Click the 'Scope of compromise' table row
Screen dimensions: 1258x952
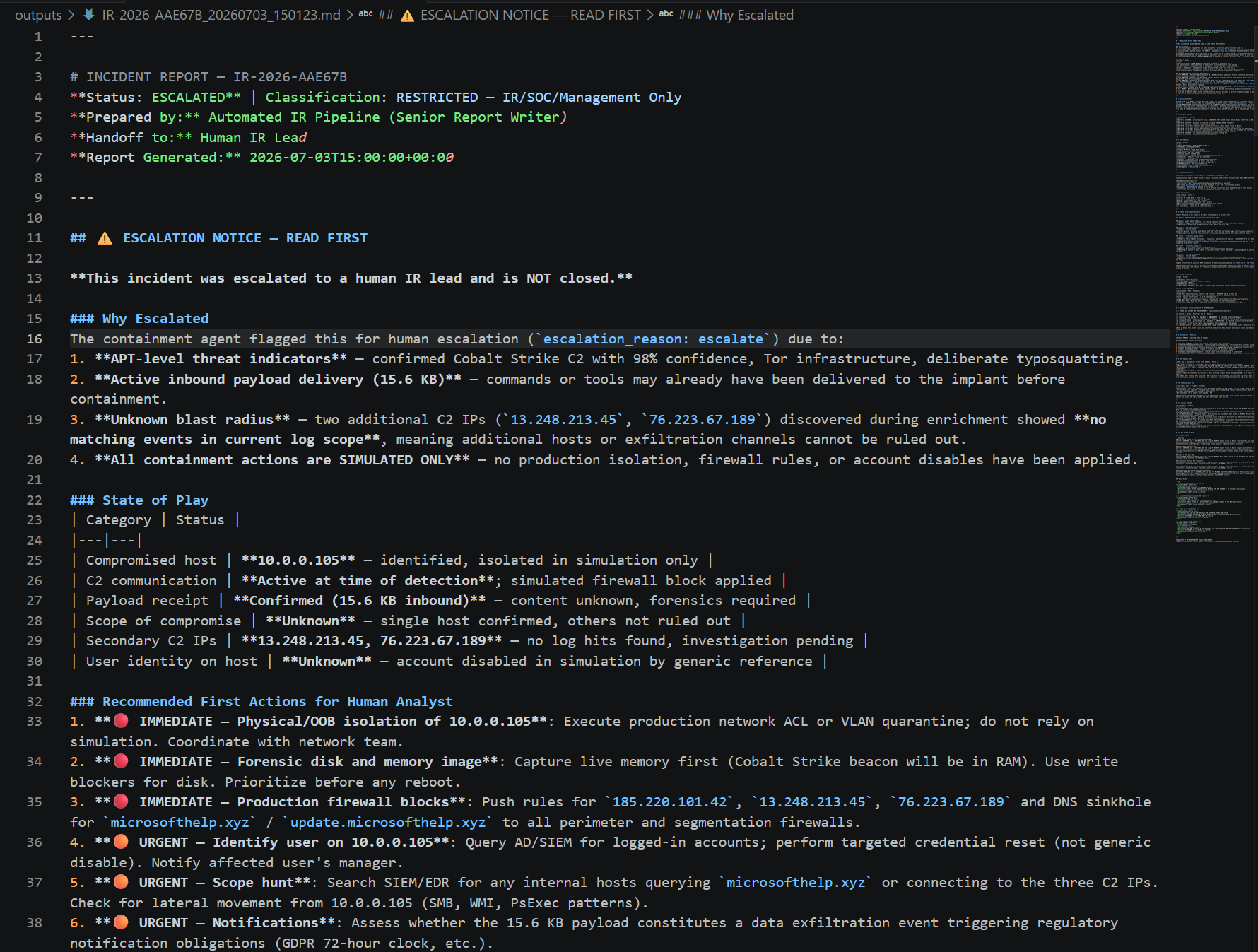click(408, 621)
